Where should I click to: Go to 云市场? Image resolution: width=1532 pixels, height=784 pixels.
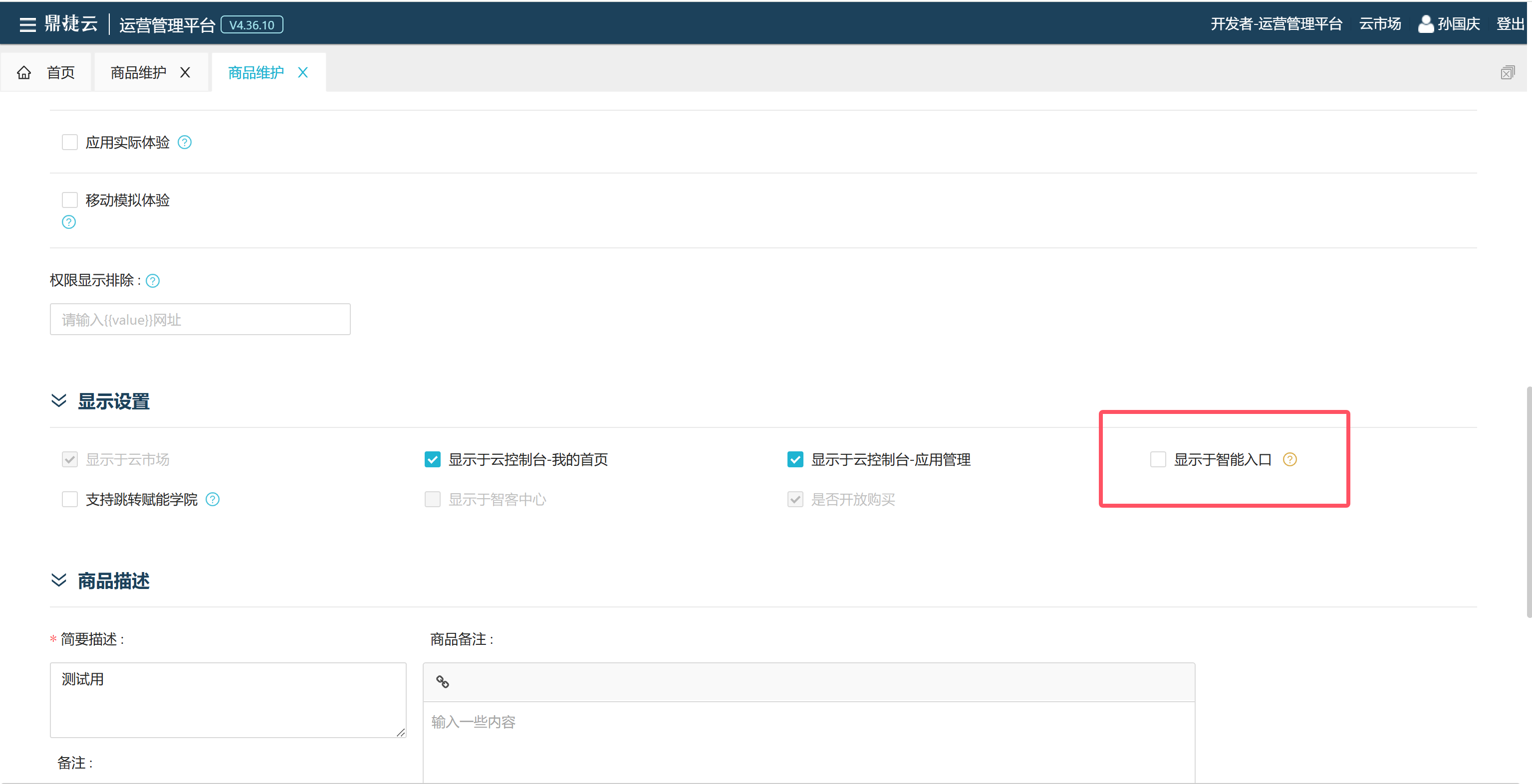click(x=1380, y=24)
